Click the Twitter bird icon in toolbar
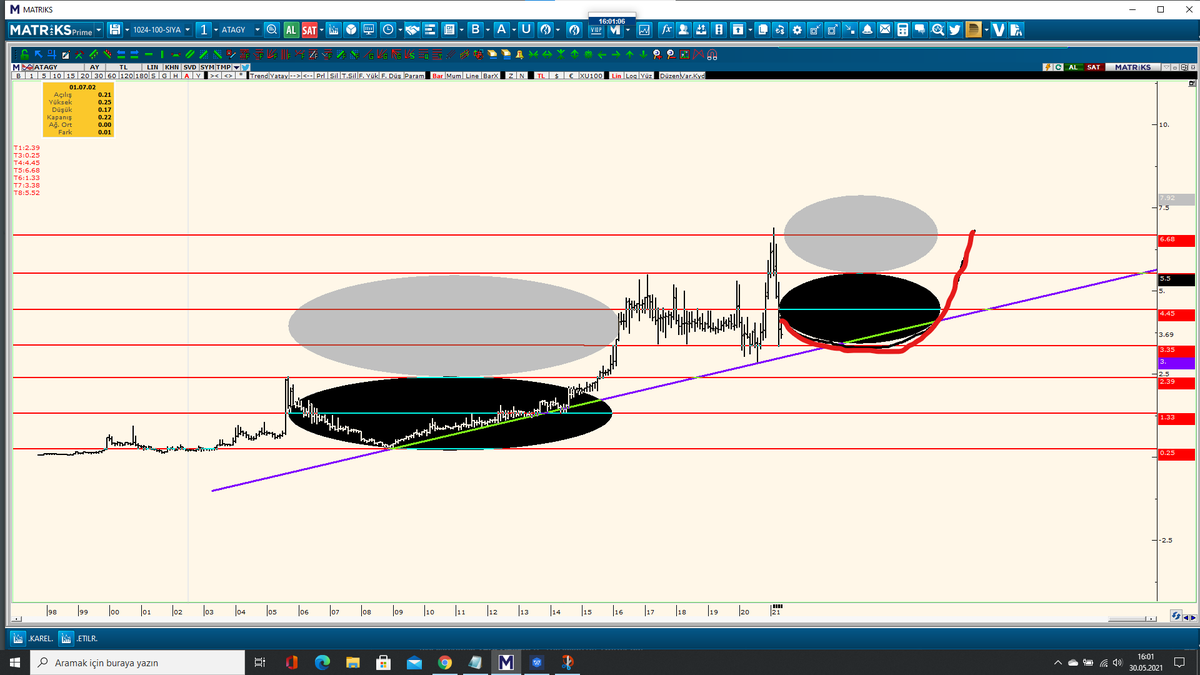 955,29
